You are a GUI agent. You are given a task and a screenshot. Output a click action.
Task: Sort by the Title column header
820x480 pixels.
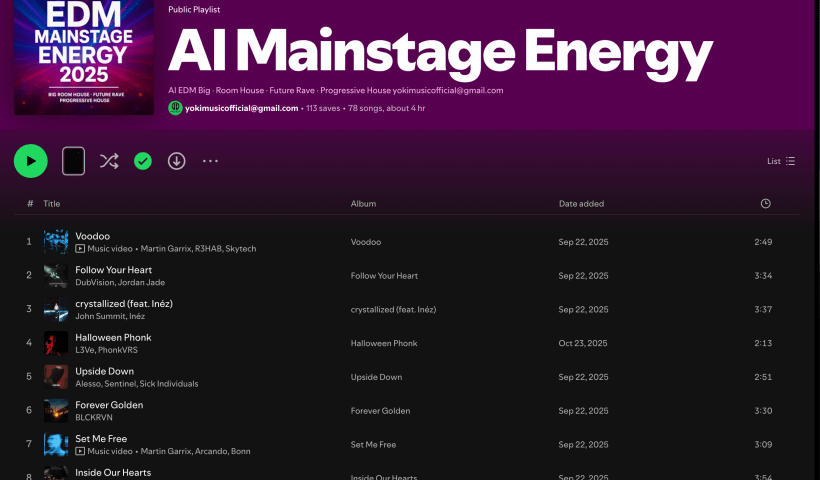click(x=52, y=204)
